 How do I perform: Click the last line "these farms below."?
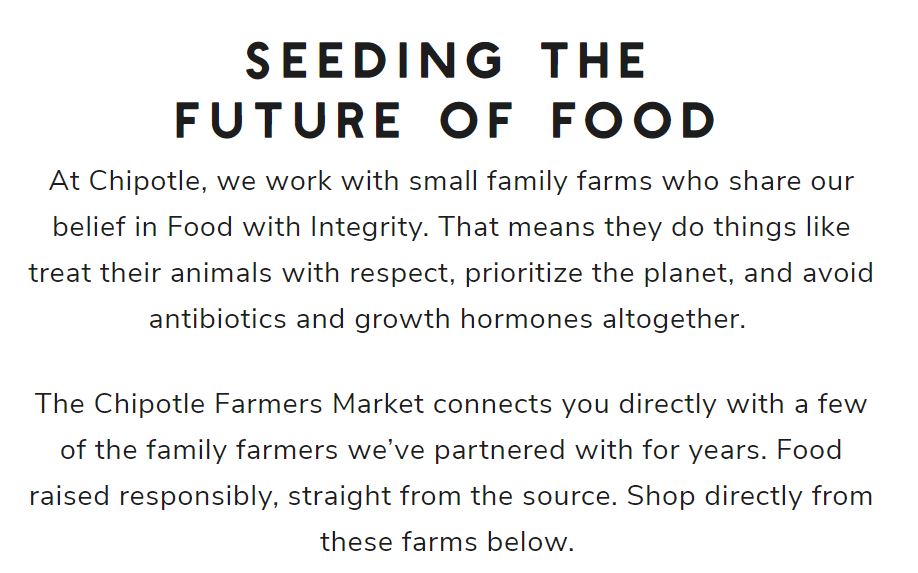pyautogui.click(x=447, y=542)
